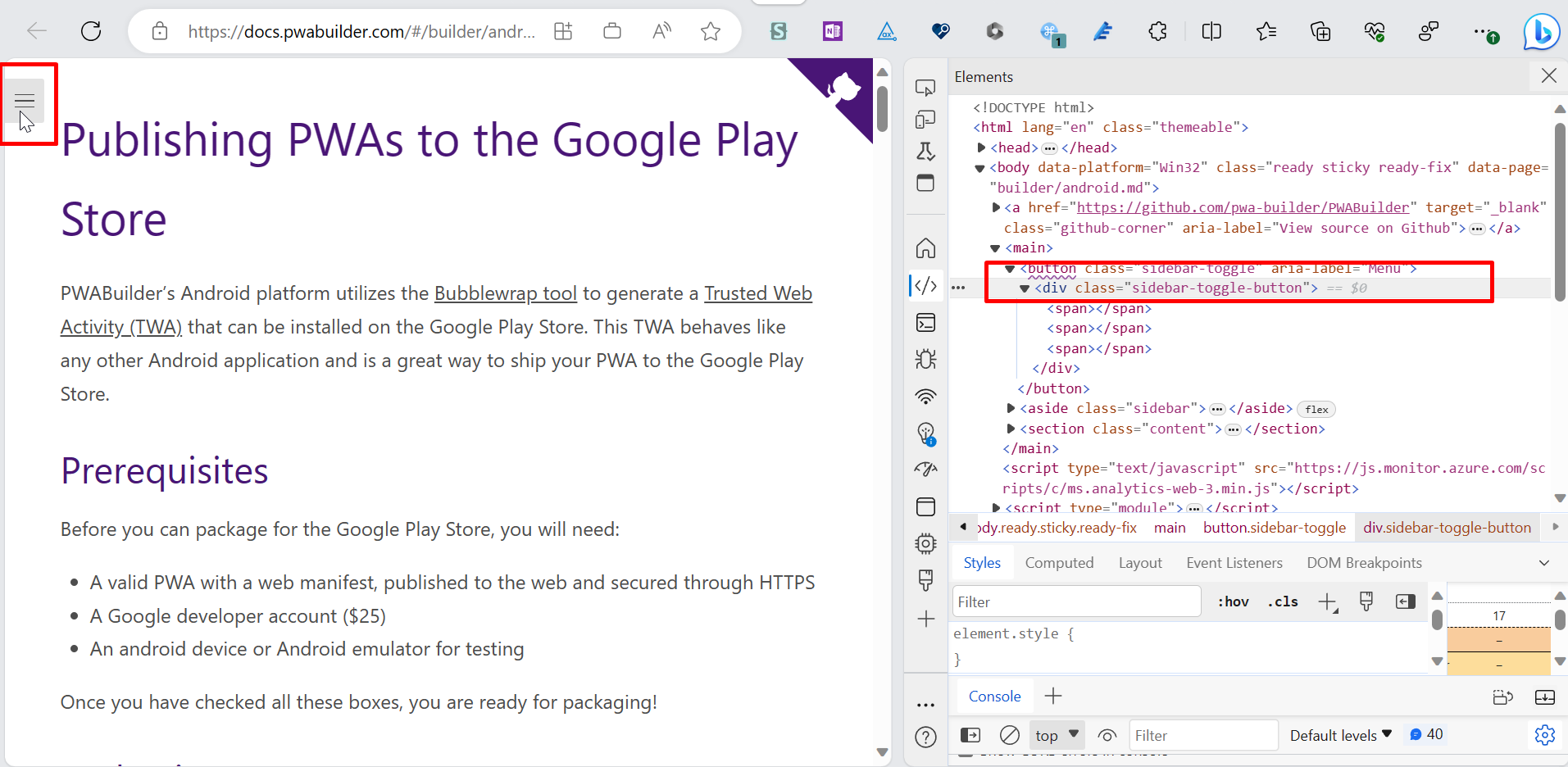Open the Console tool in sidebar
1568x767 pixels.
point(925,322)
